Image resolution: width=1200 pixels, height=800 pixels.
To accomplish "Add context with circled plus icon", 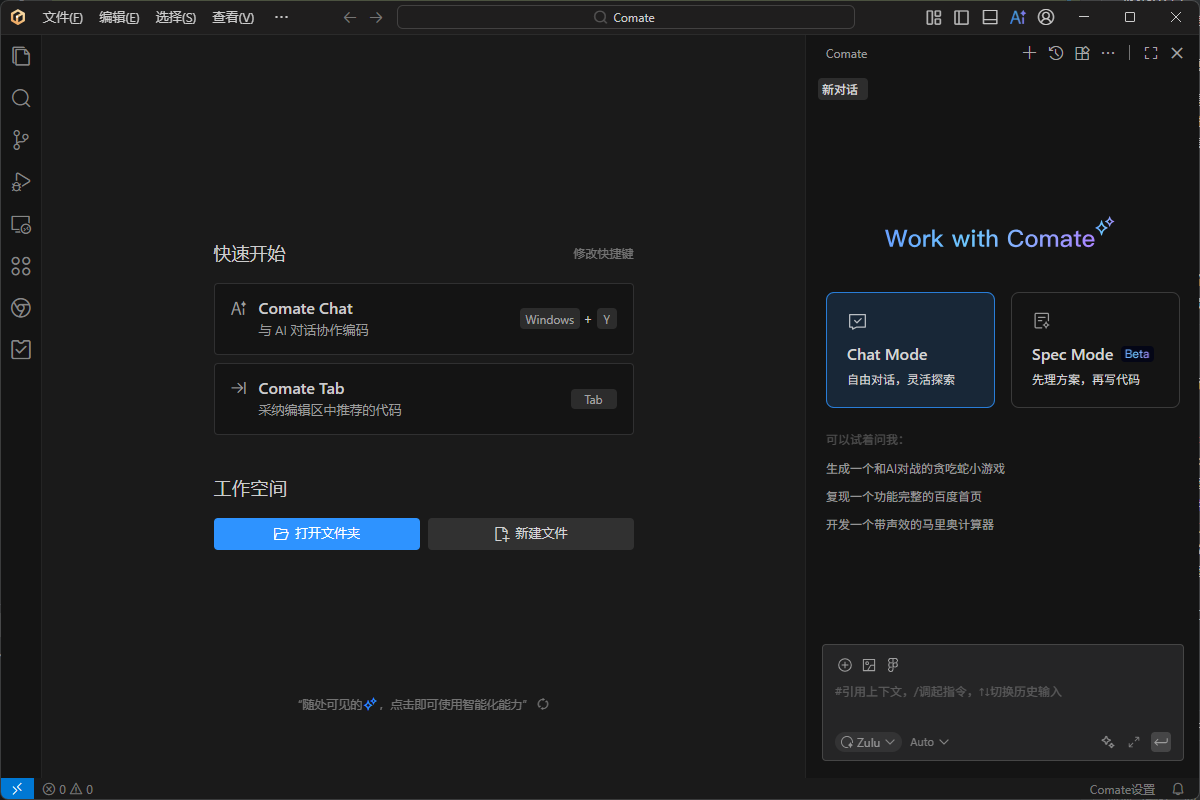I will 845,665.
